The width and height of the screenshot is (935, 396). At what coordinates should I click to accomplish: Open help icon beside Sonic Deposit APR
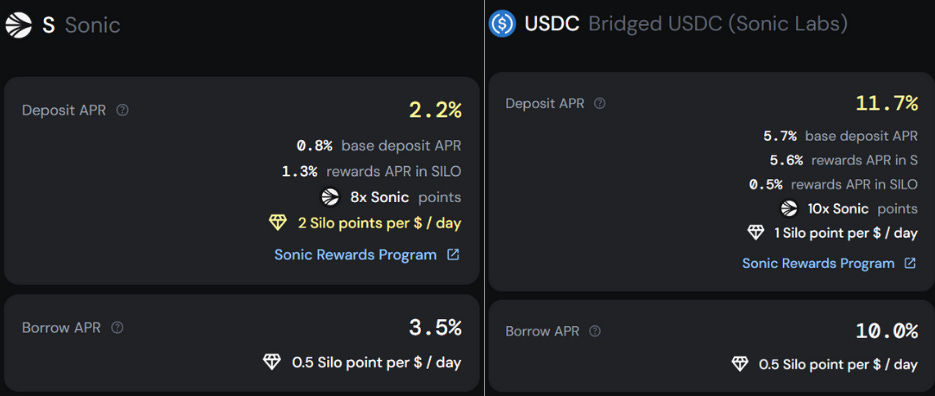(122, 110)
